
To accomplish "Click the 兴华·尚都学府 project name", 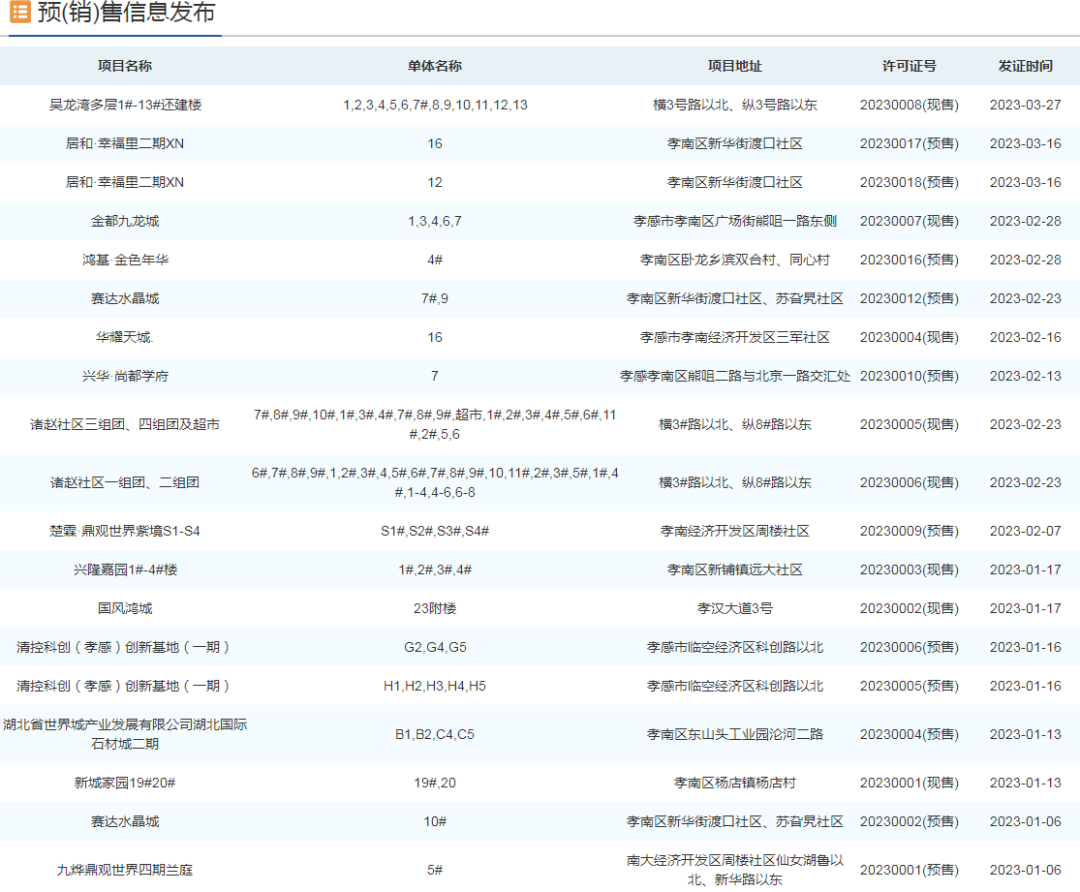I will [125, 377].
